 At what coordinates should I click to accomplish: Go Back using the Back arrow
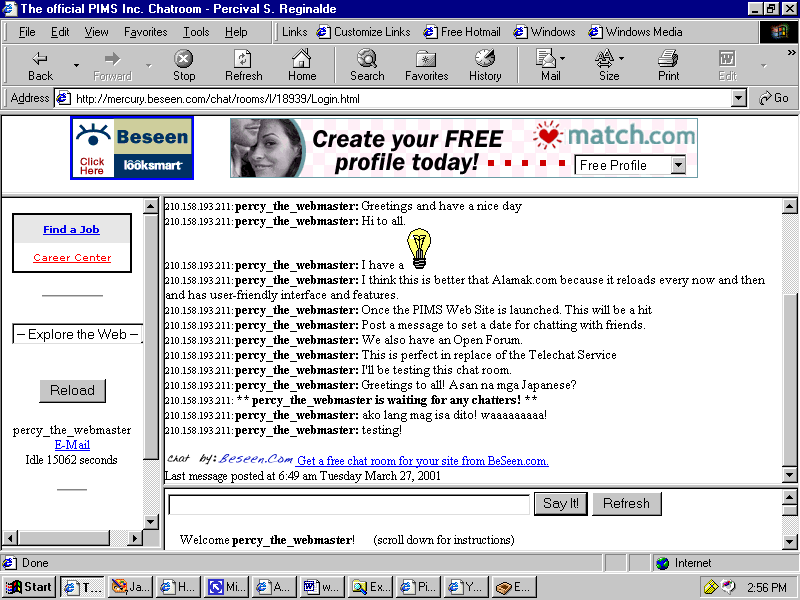click(x=40, y=66)
